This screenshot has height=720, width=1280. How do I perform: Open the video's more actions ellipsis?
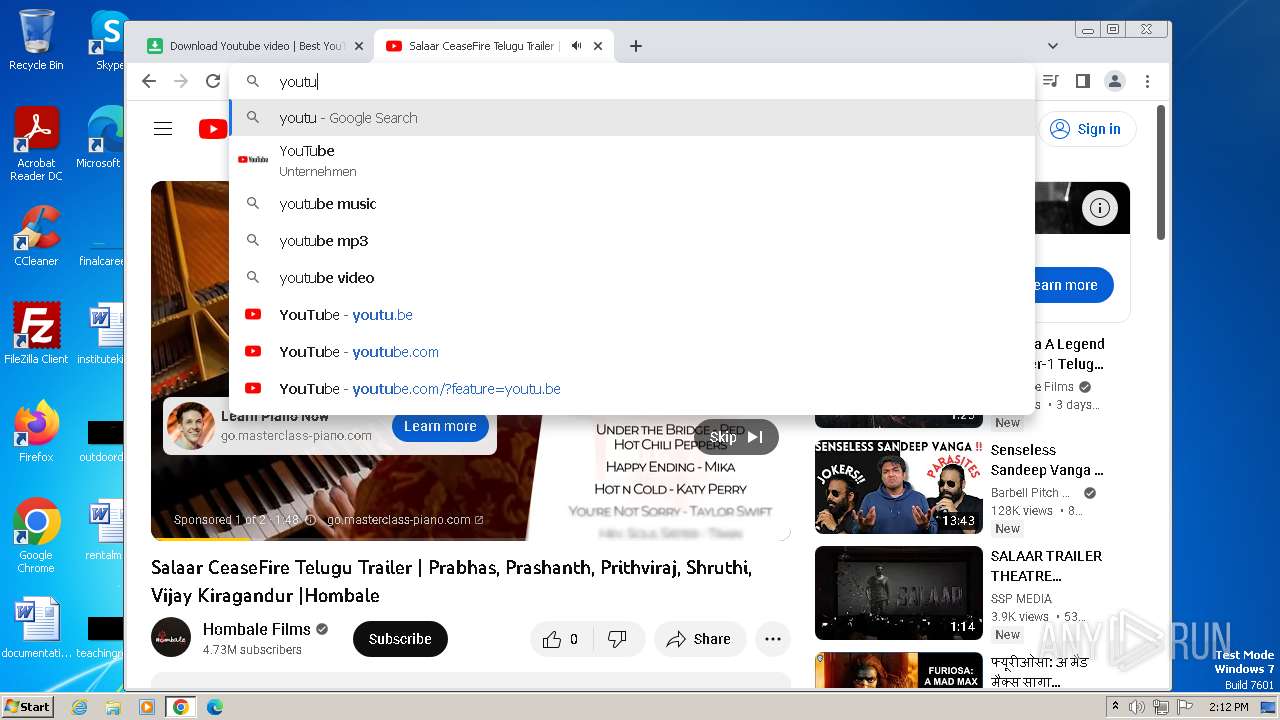[x=772, y=639]
